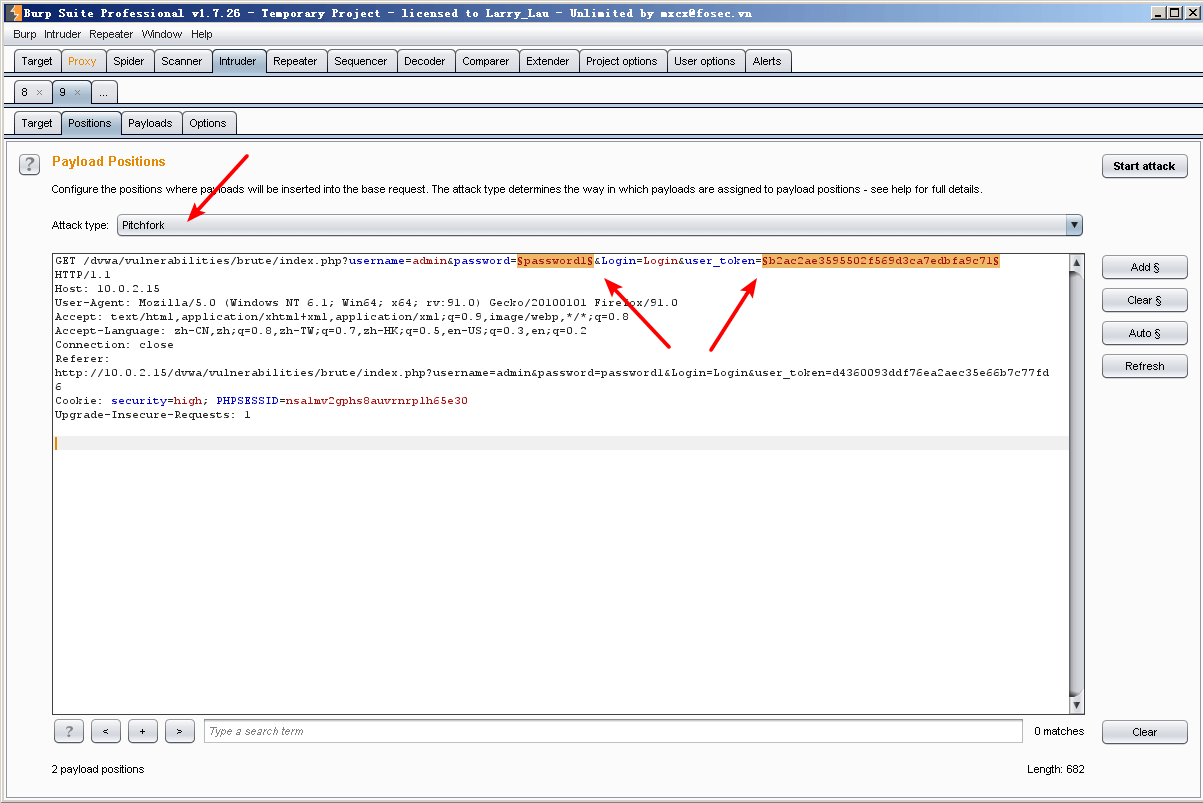The image size is (1203, 803).
Task: Click the search term input field
Action: [x=613, y=731]
